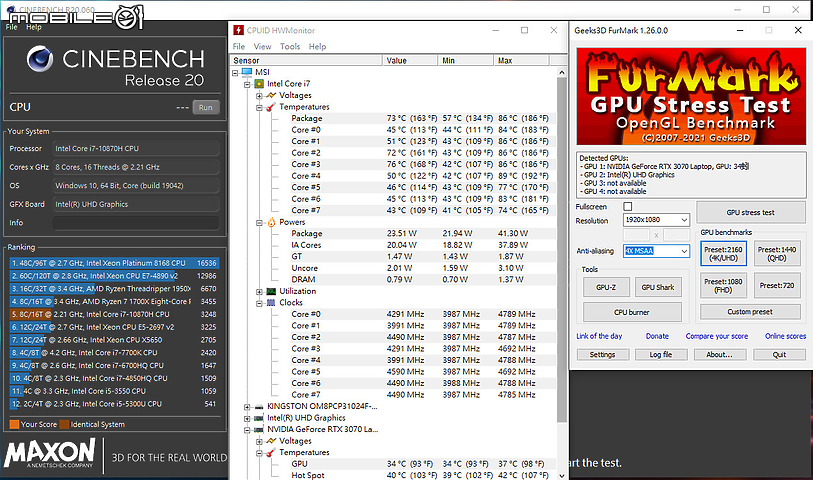Open the Donate link
This screenshot has height=480, width=813.
tap(657, 336)
